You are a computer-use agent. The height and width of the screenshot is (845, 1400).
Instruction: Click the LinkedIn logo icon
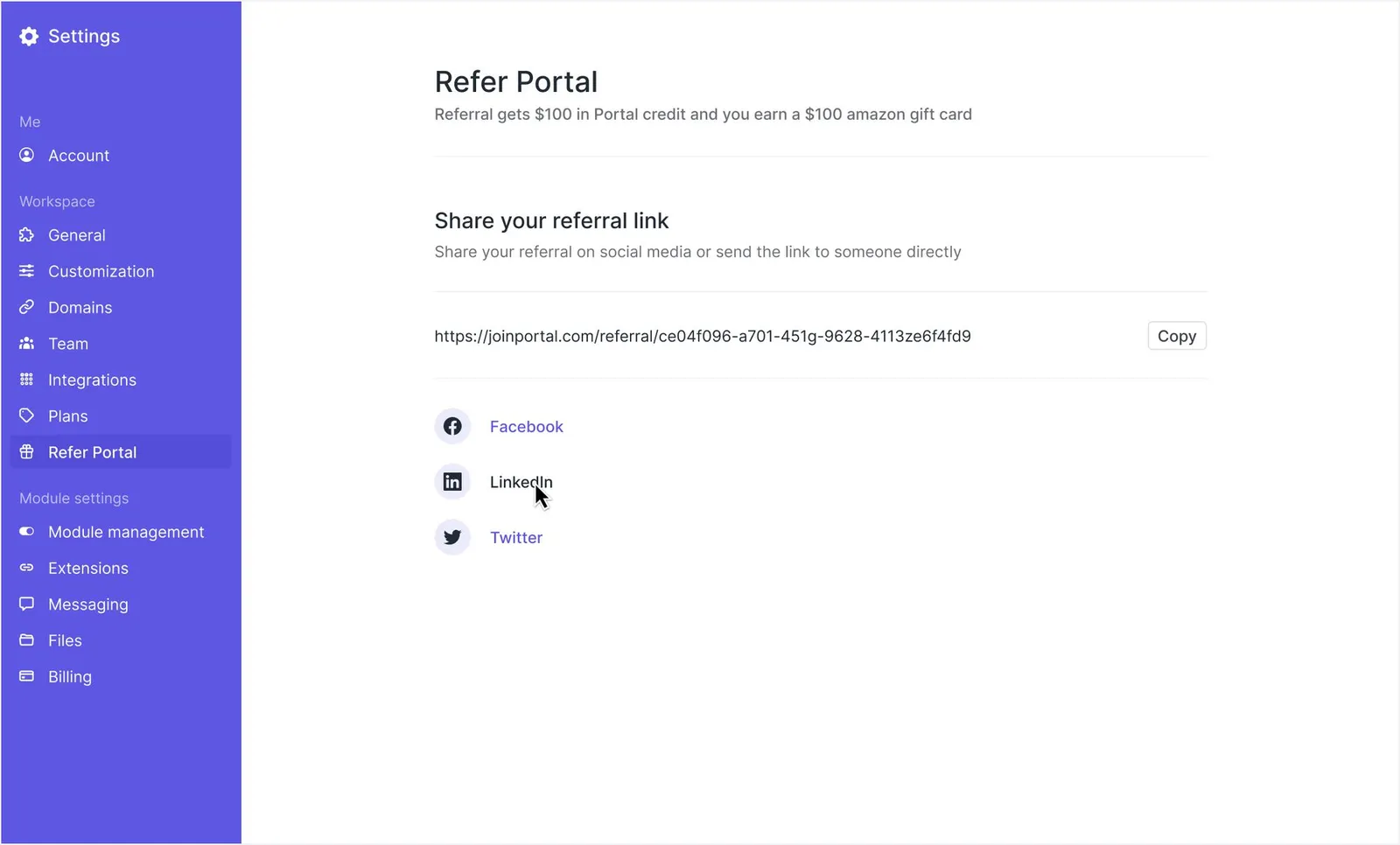(452, 482)
